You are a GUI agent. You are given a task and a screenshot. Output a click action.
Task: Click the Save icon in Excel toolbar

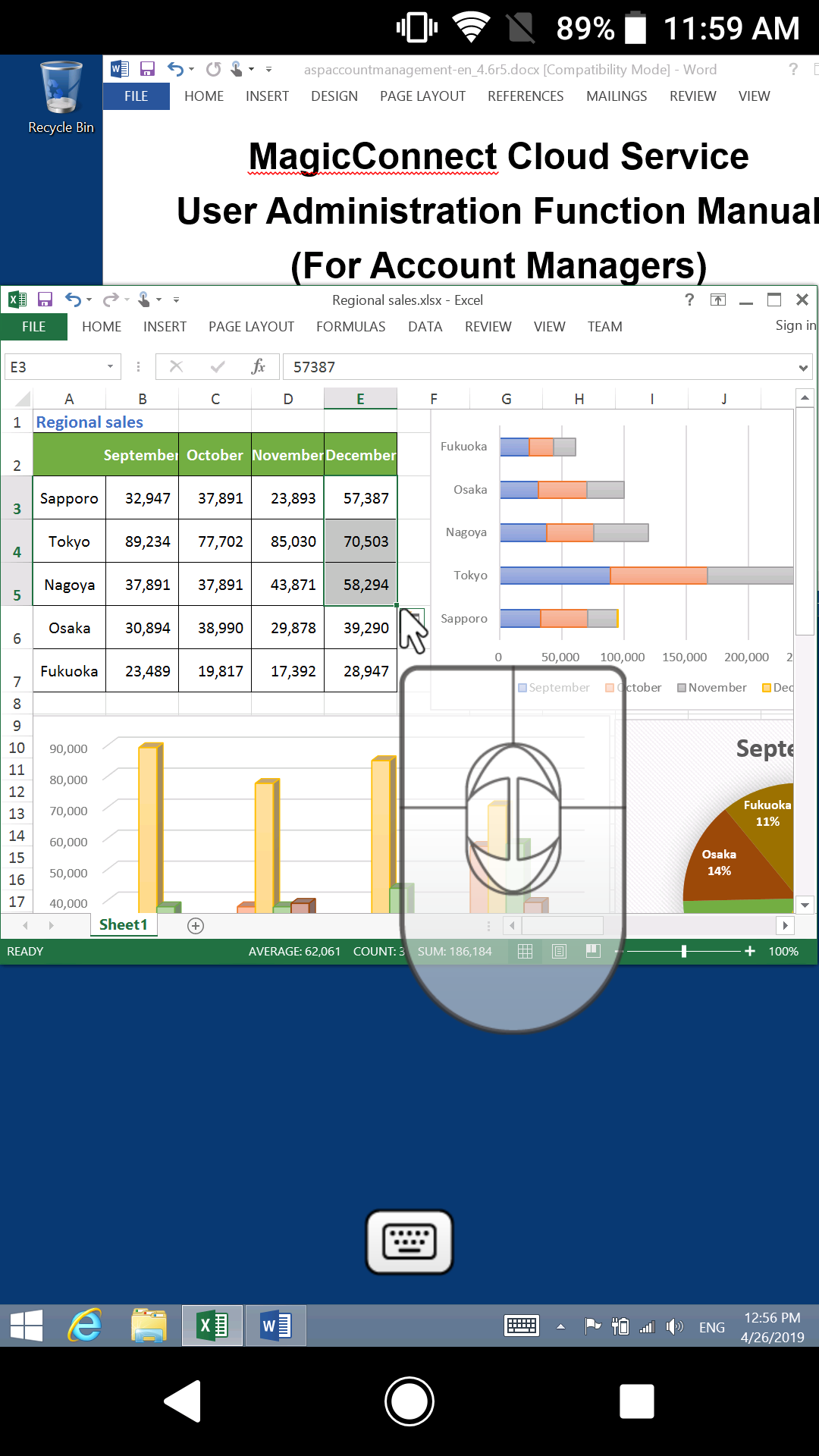(x=45, y=300)
